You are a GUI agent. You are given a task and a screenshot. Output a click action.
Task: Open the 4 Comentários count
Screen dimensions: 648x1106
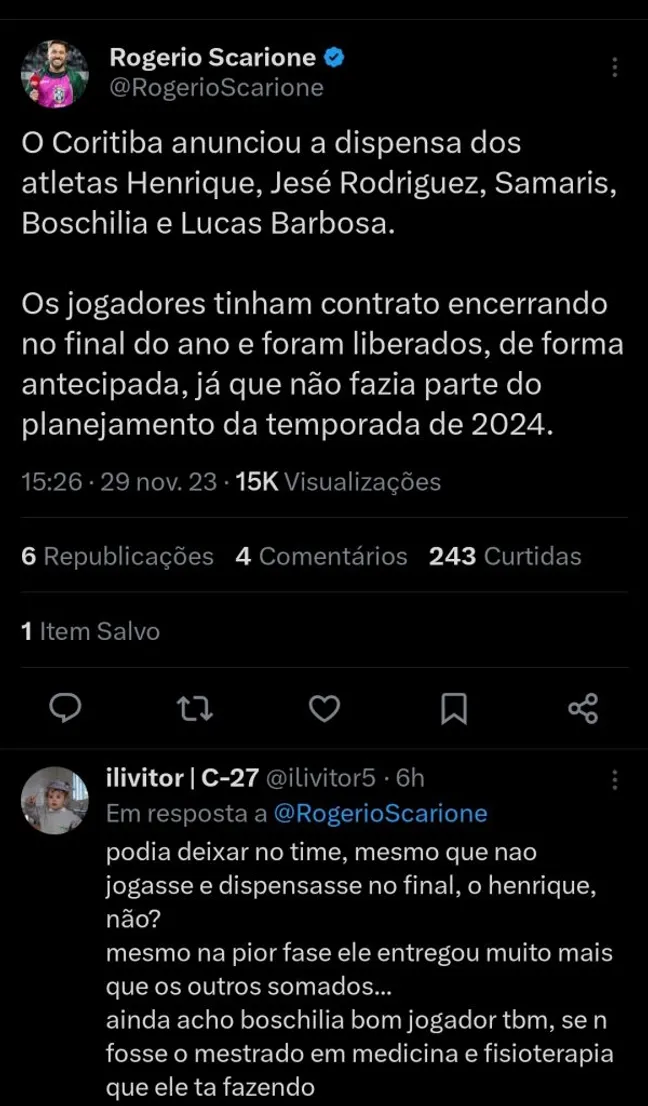(321, 556)
